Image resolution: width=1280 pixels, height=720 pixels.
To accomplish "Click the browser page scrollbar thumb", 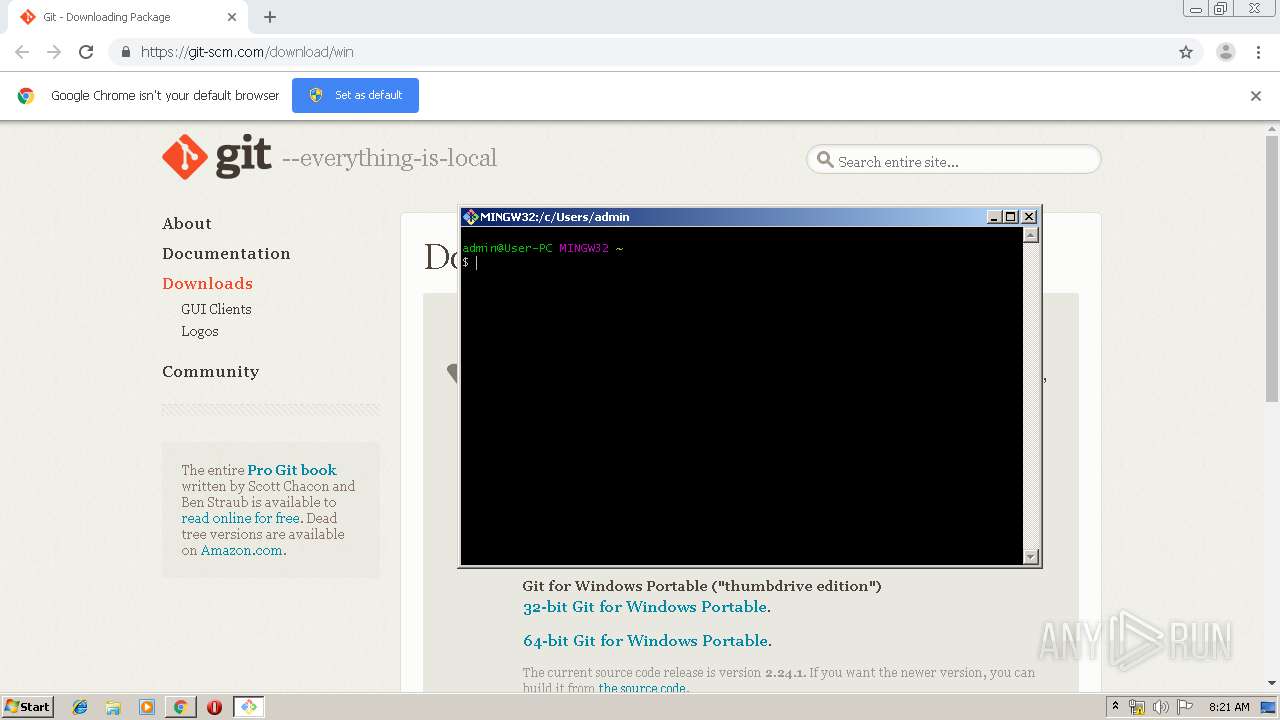I will point(1272,268).
